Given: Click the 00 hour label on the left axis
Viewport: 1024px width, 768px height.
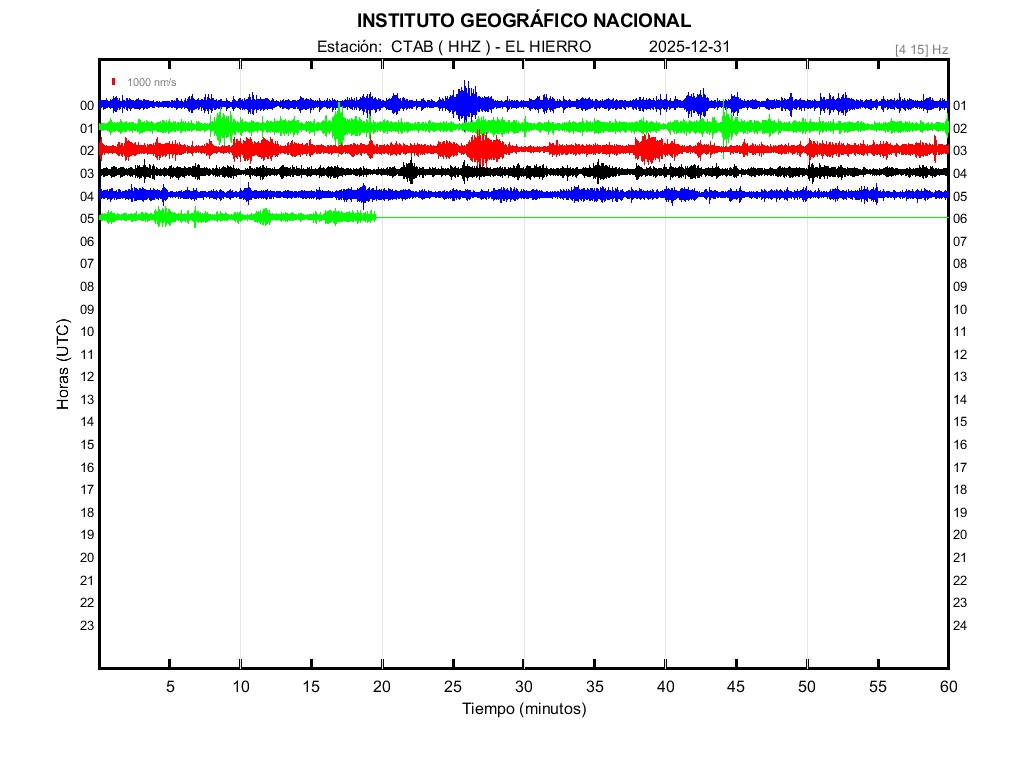Looking at the screenshot, I should click(87, 106).
